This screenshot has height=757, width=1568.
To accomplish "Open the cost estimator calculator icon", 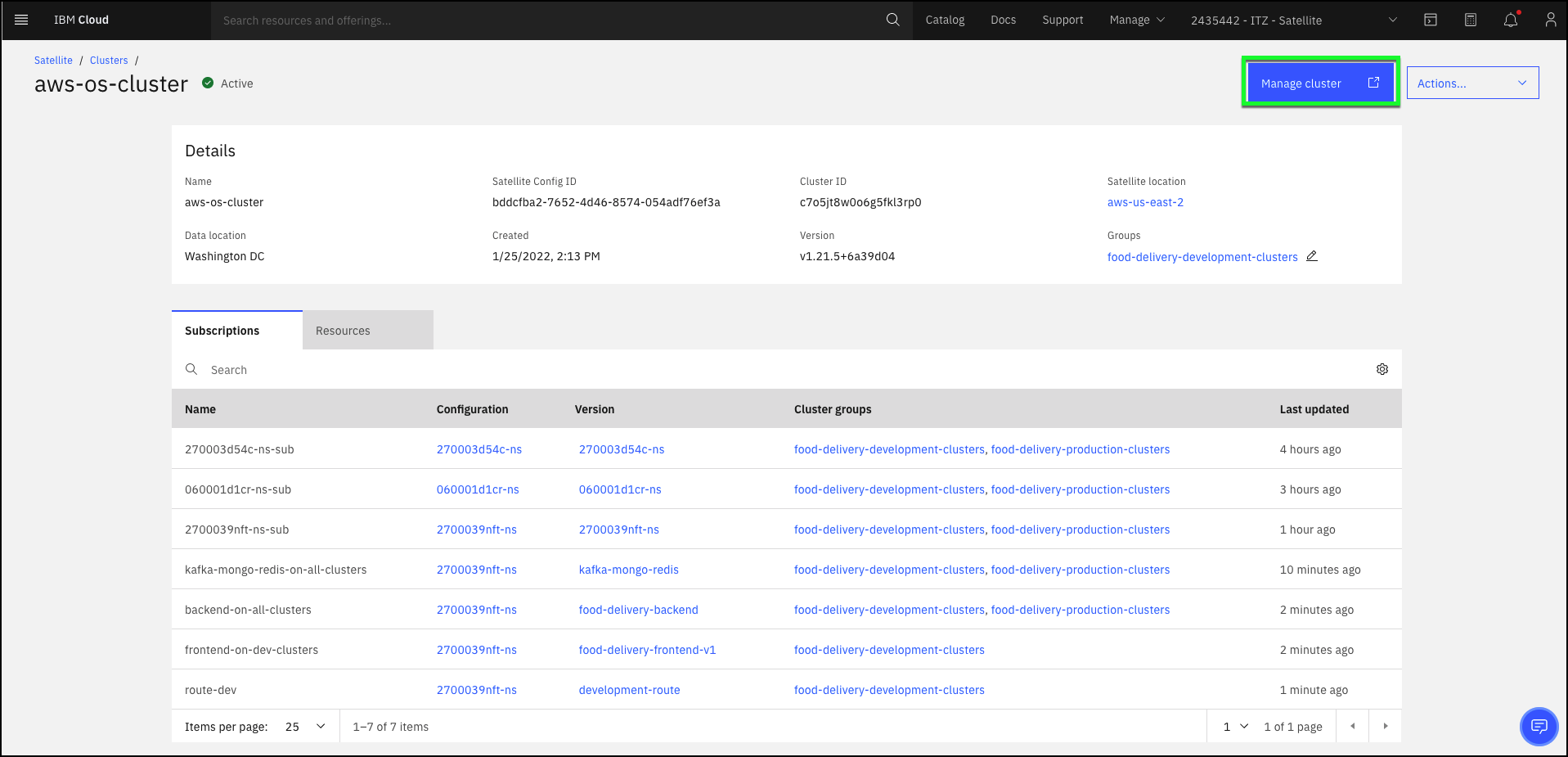I will tap(1471, 20).
